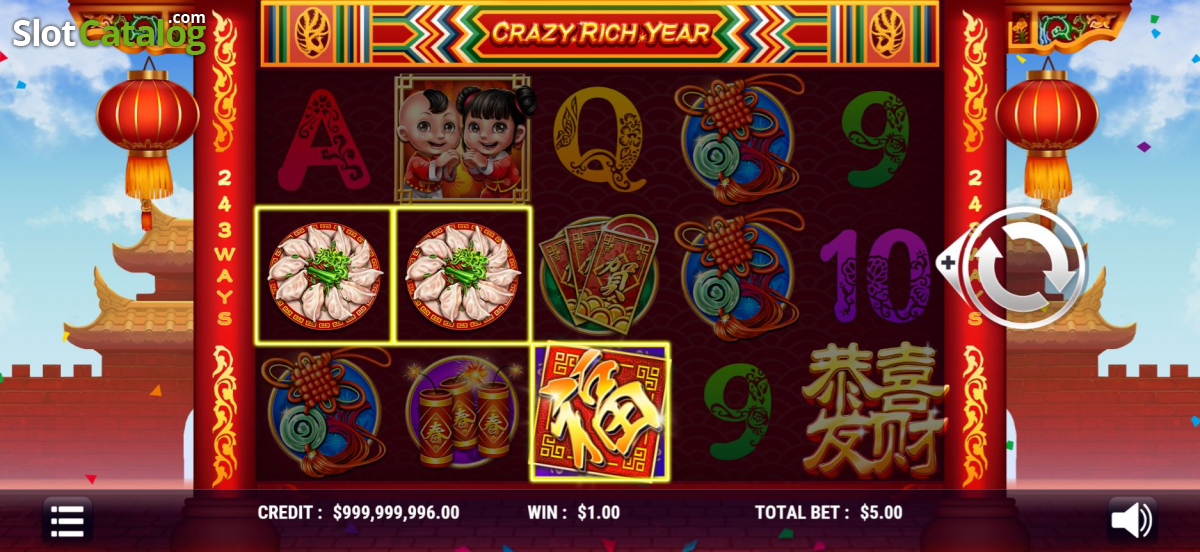Select the red envelopes symbol
This screenshot has width=1200, height=552.
[x=598, y=275]
